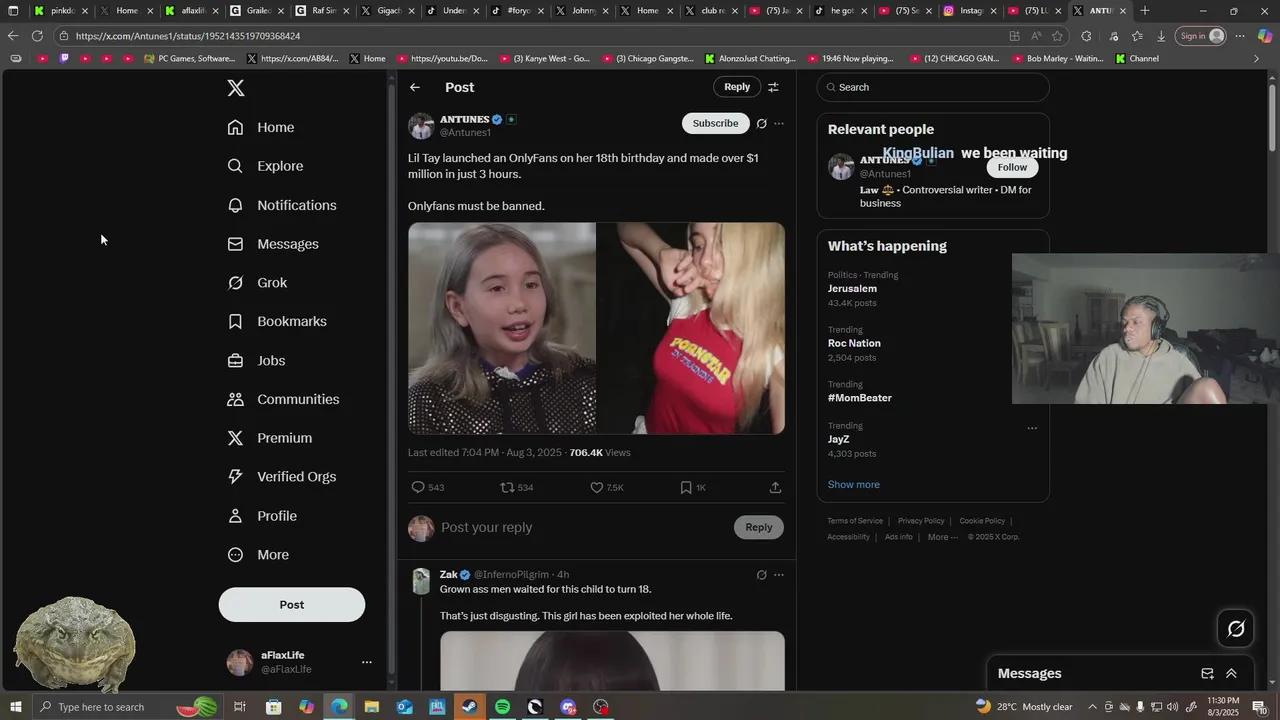
Task: Open account menu dots next to aFlaxLife
Action: click(366, 662)
